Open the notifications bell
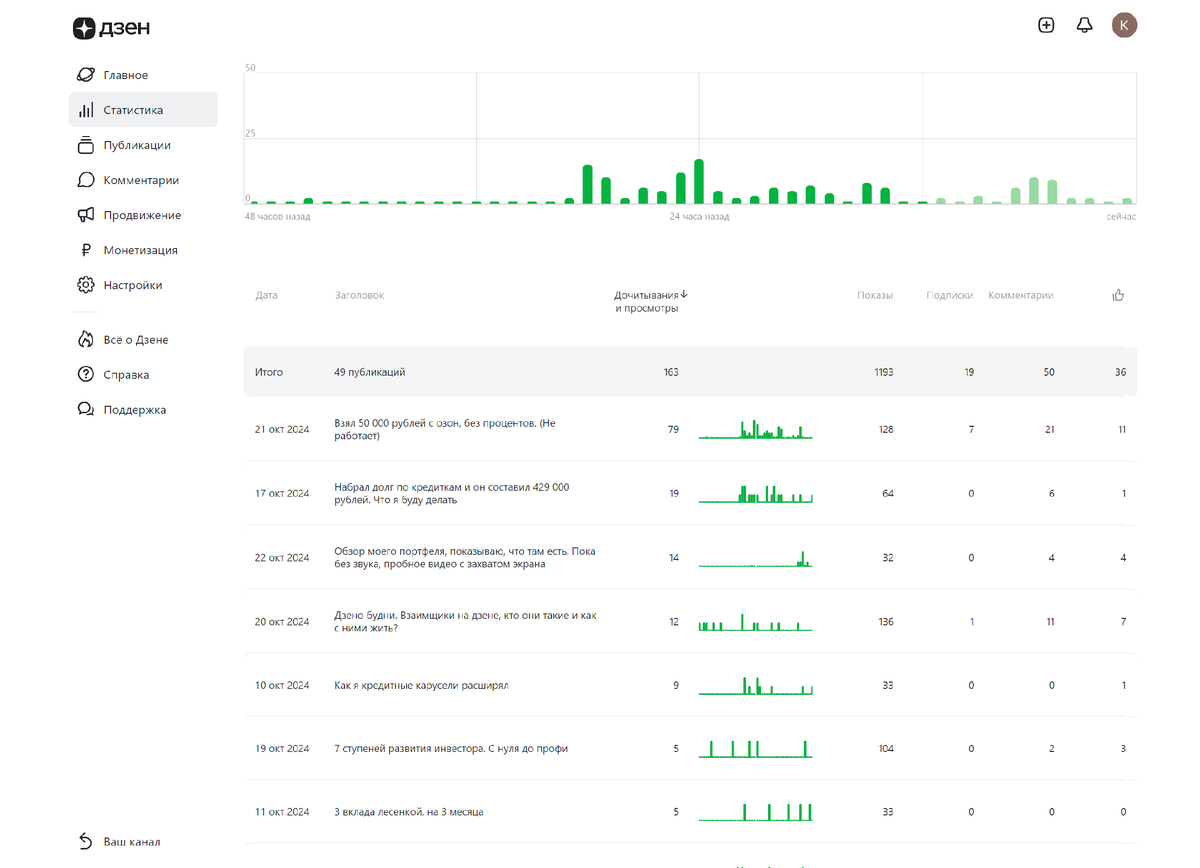Screen dimensions: 1200x868 click(1084, 25)
